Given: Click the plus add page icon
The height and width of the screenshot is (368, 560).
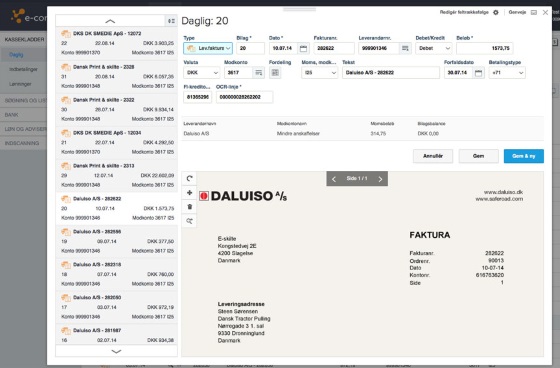Looking at the screenshot, I should click(x=189, y=193).
